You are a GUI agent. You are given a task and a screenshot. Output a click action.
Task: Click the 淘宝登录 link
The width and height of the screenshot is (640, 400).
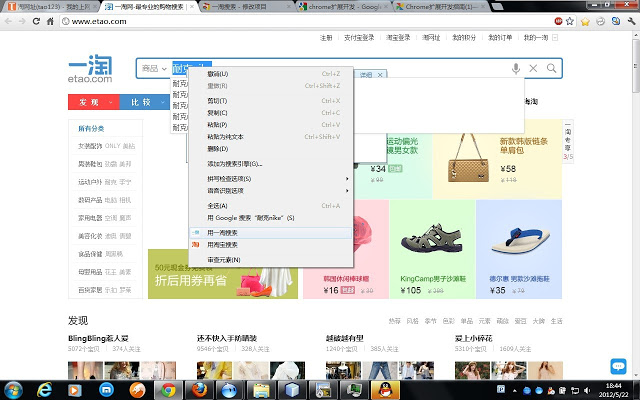[x=398, y=38]
